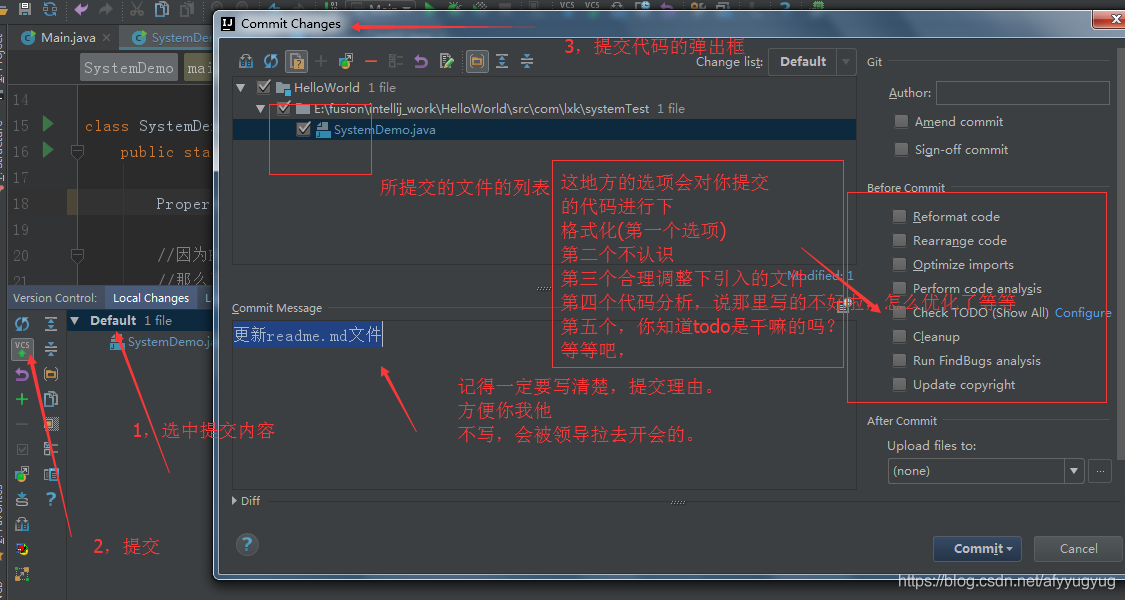Select SystemDemo.java row in commit tree
Image resolution: width=1125 pixels, height=600 pixels.
(545, 129)
